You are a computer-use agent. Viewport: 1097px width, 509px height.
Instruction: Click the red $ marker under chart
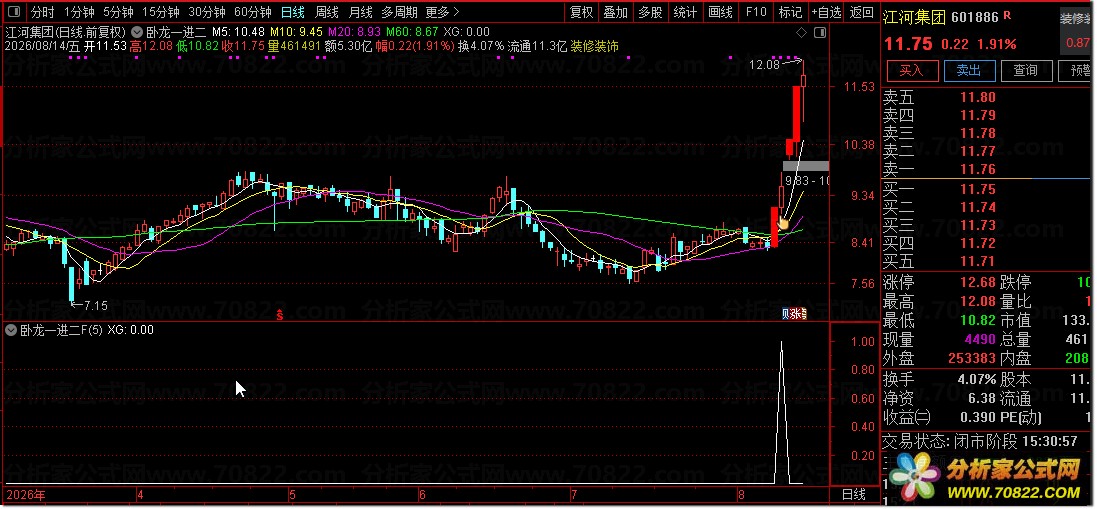(280, 315)
